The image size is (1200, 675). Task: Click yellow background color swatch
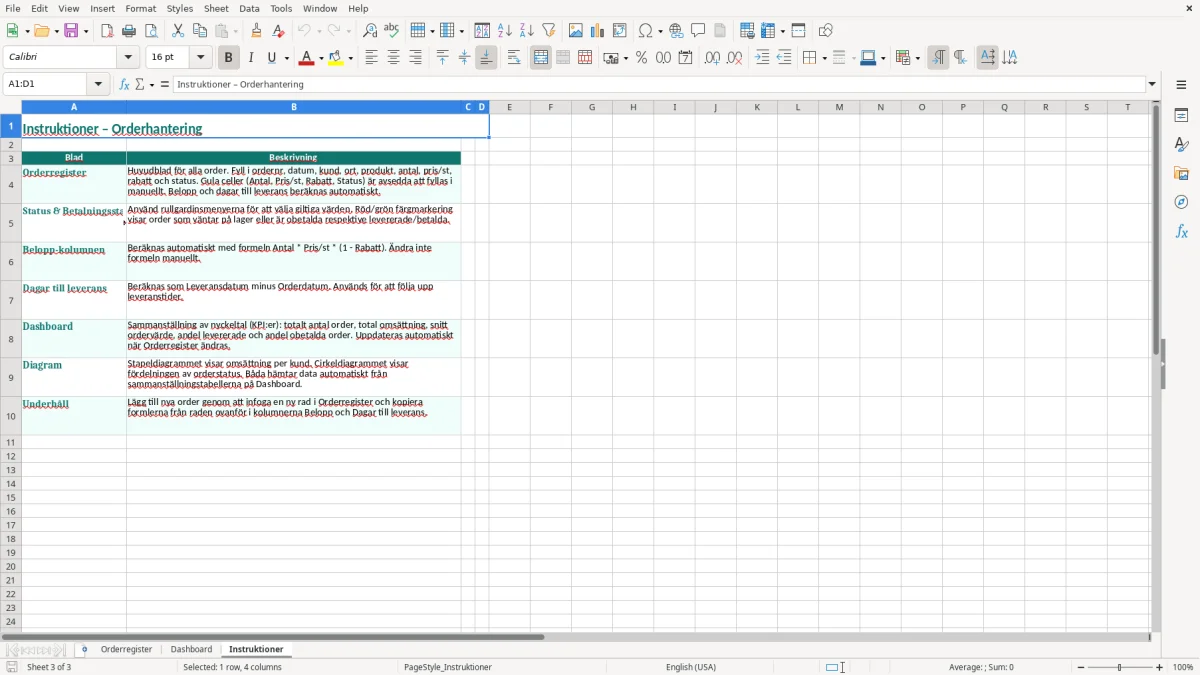click(x=336, y=58)
